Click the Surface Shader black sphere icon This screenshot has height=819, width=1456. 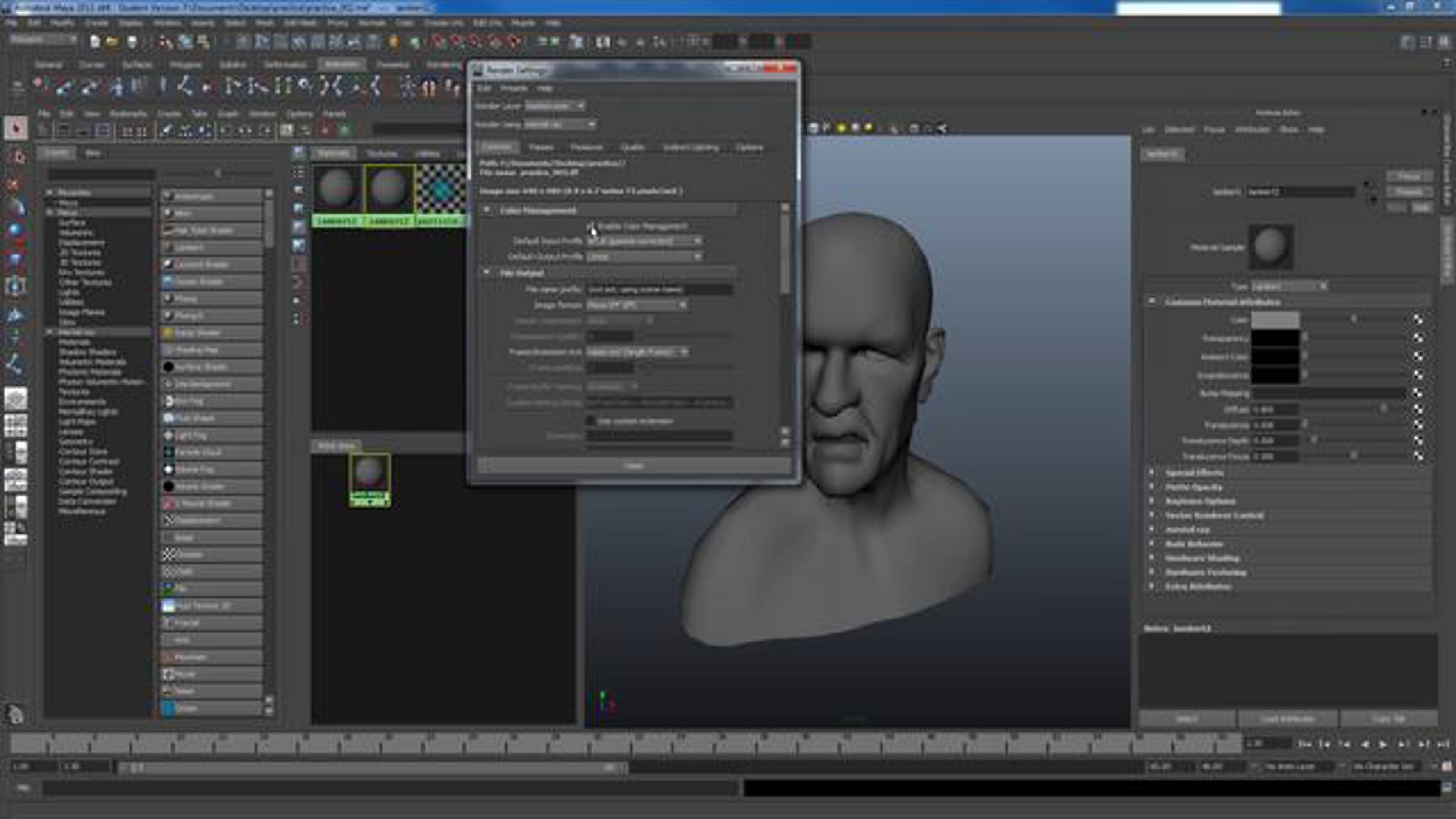tap(169, 367)
